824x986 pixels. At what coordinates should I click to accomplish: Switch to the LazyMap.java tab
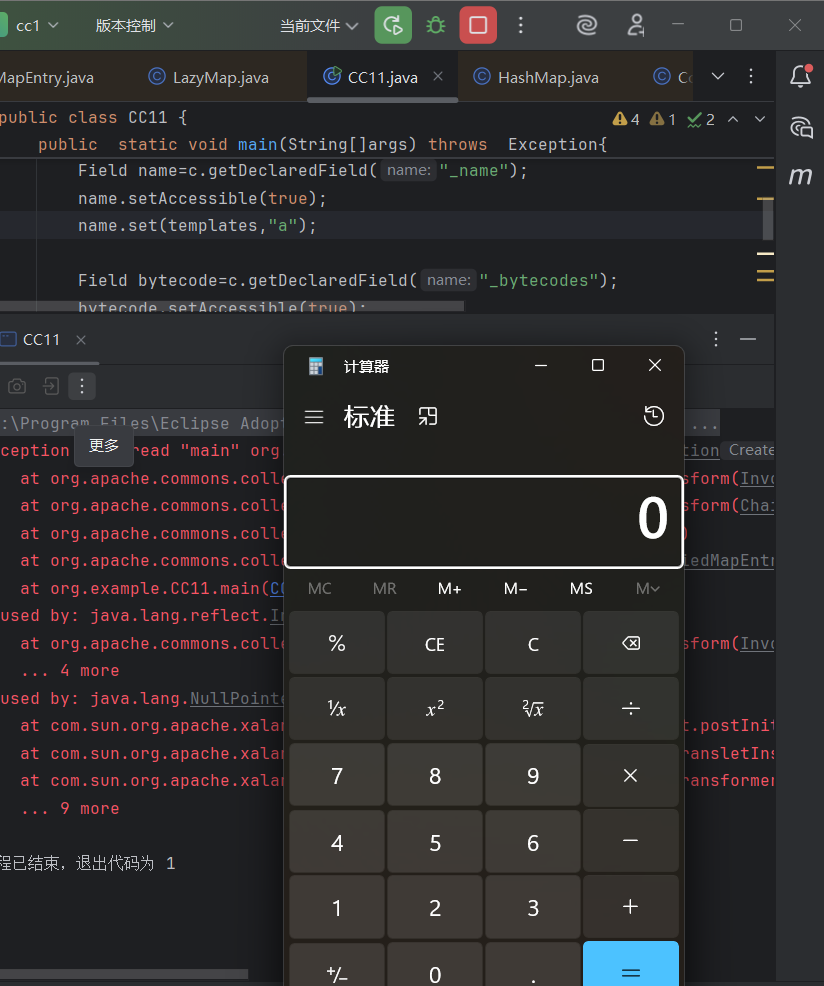click(x=208, y=77)
